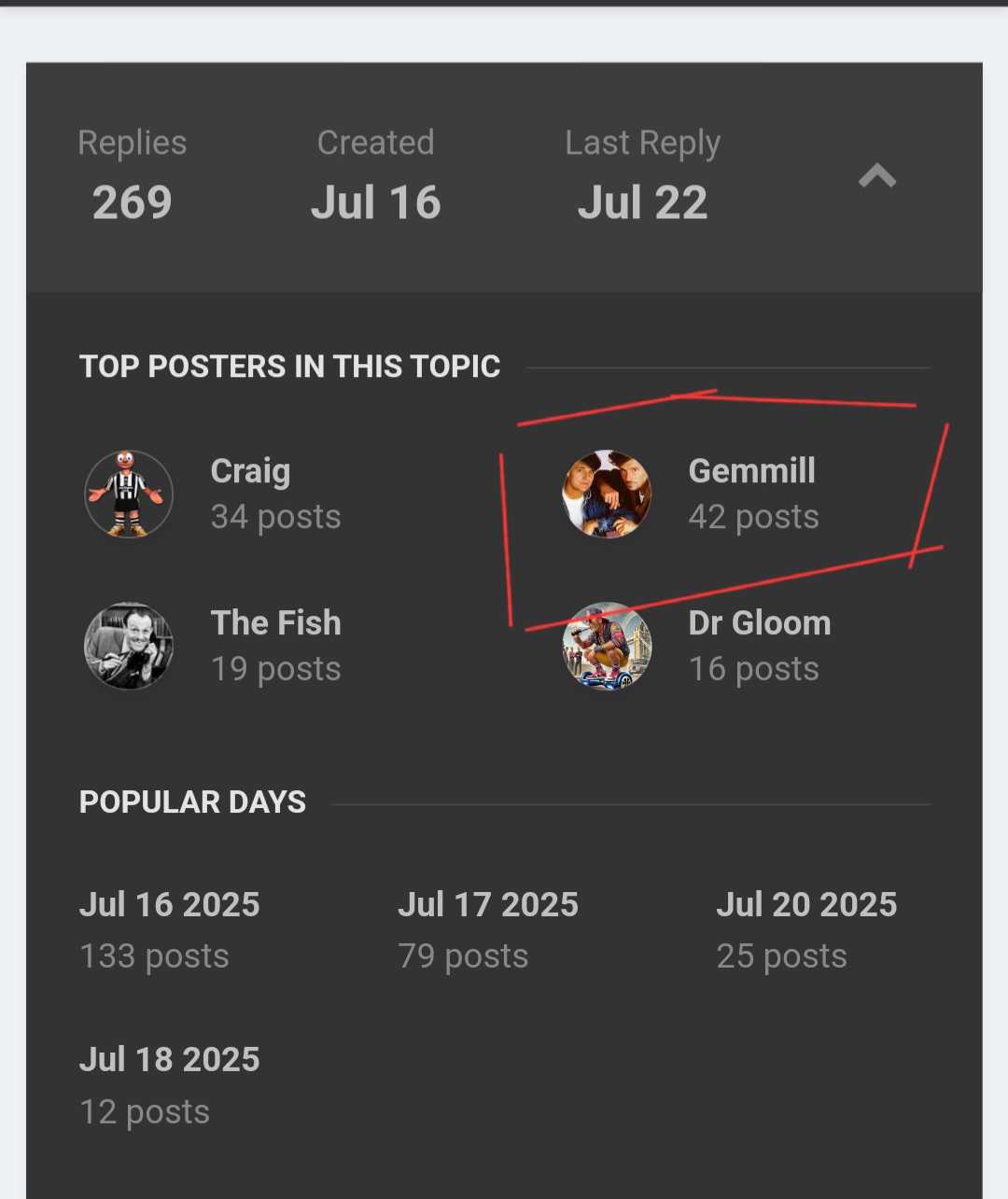
Task: Visit The Fish's profile name link
Action: 275,623
